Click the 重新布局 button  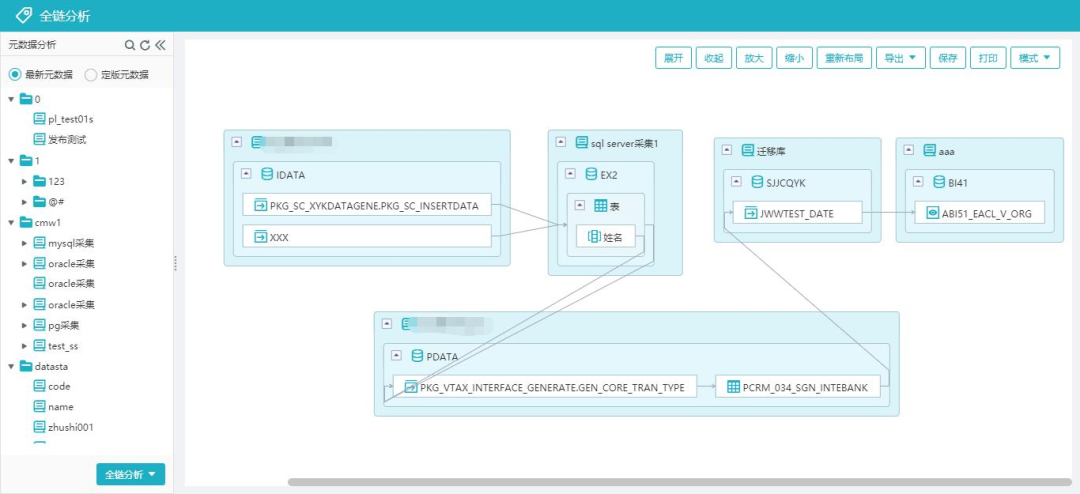[x=844, y=58]
